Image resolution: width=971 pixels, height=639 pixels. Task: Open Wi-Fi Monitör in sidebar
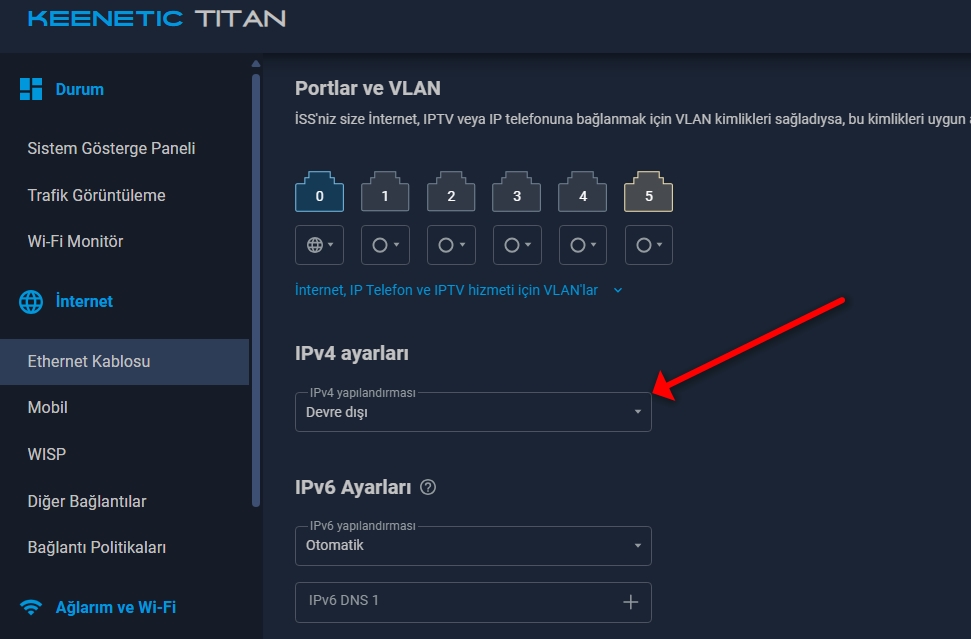pos(76,241)
